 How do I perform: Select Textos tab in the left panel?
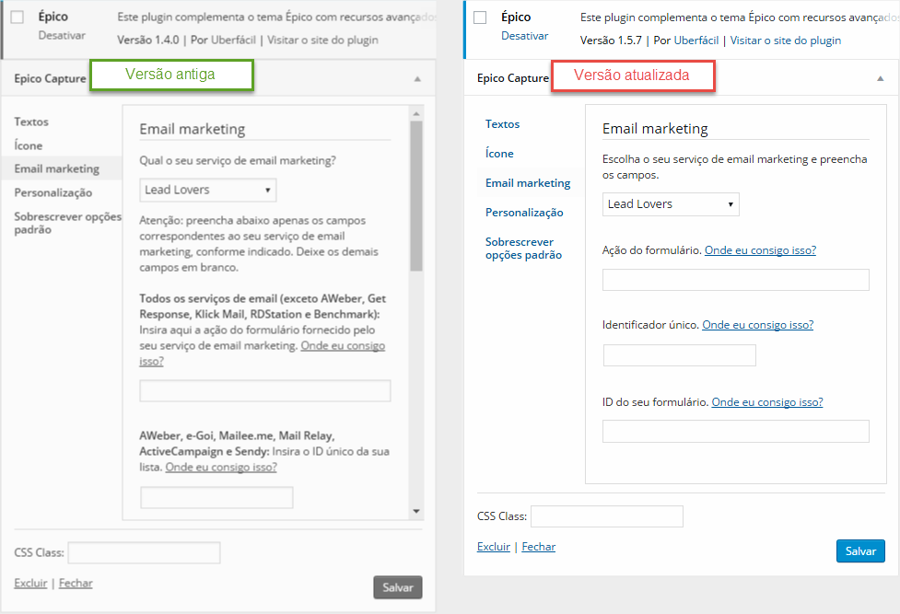pyautogui.click(x=31, y=121)
